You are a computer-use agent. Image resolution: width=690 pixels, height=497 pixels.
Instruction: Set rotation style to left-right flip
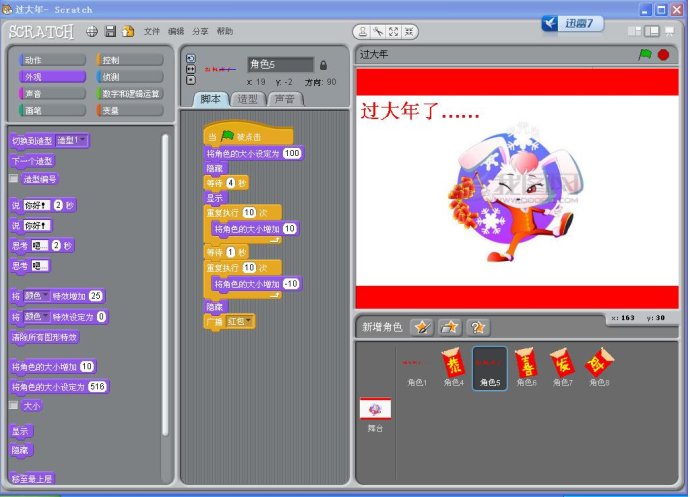(191, 69)
